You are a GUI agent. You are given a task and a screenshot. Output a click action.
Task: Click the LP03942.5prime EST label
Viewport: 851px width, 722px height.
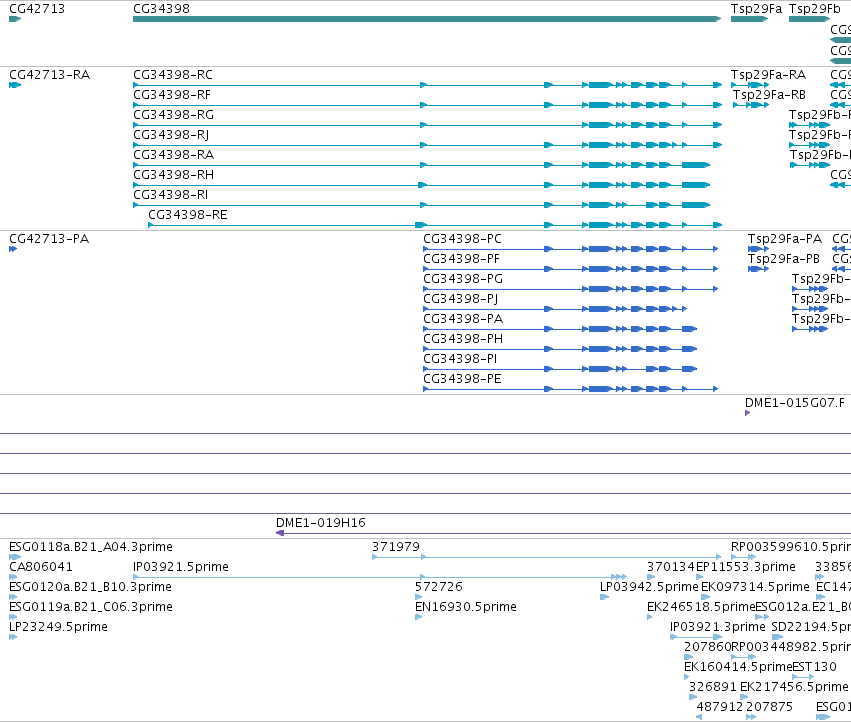pyautogui.click(x=649, y=587)
